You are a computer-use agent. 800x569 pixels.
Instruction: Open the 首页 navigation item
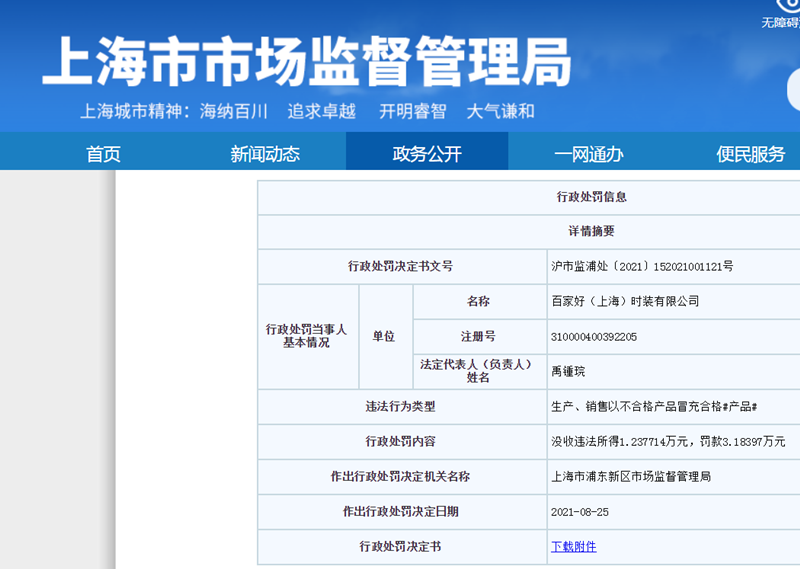tap(103, 154)
